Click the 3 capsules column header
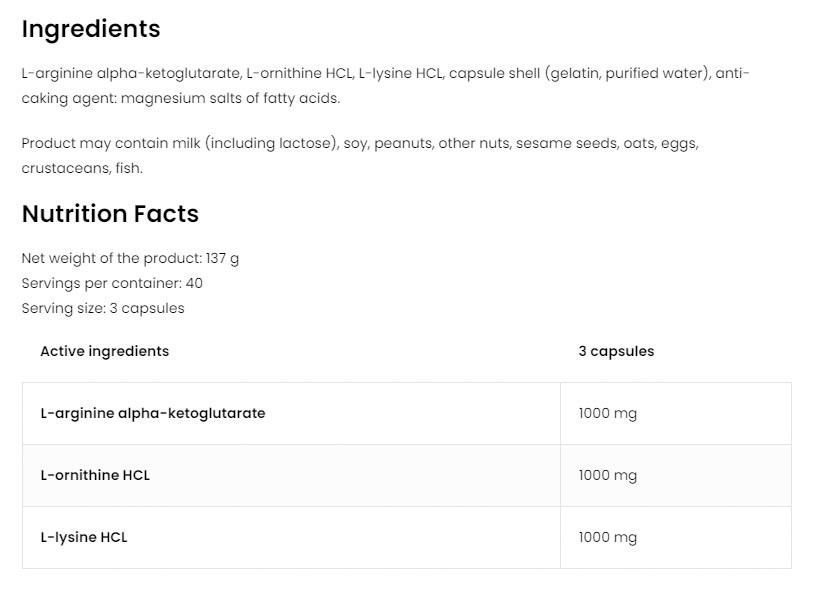Screen dimensions: 820x596 click(616, 351)
